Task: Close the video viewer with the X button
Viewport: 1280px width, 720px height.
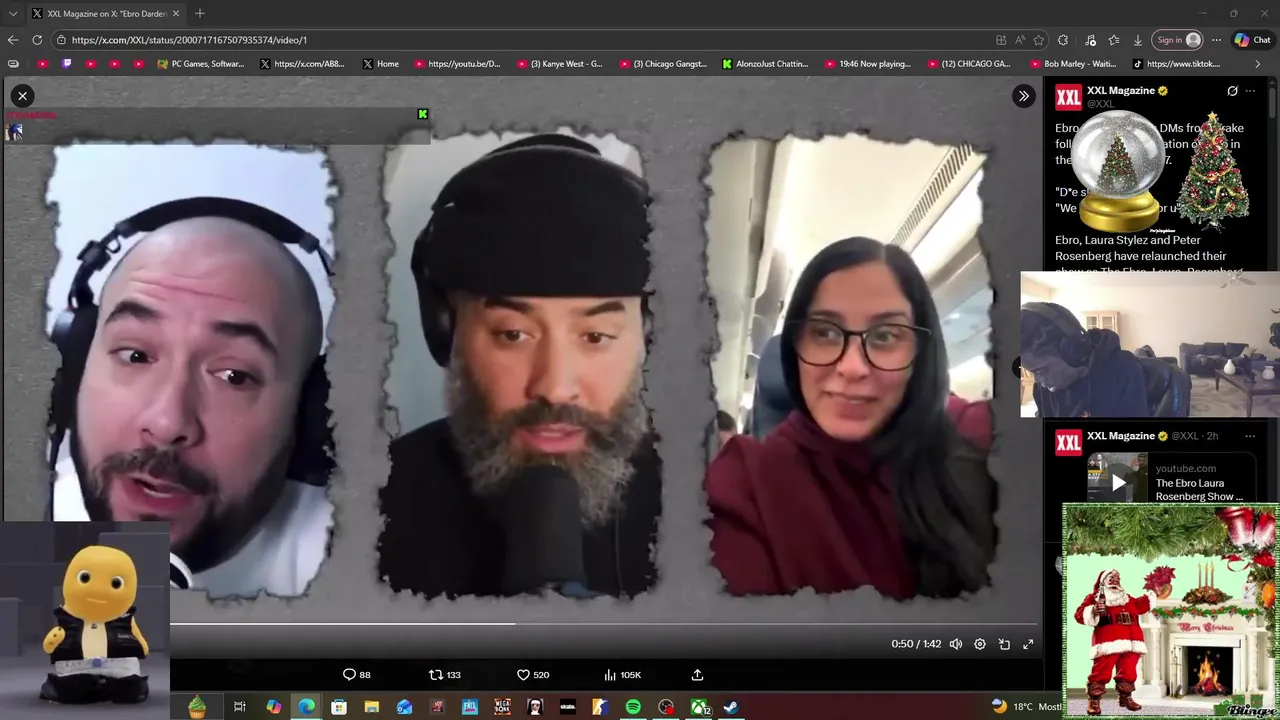Action: click(x=22, y=95)
